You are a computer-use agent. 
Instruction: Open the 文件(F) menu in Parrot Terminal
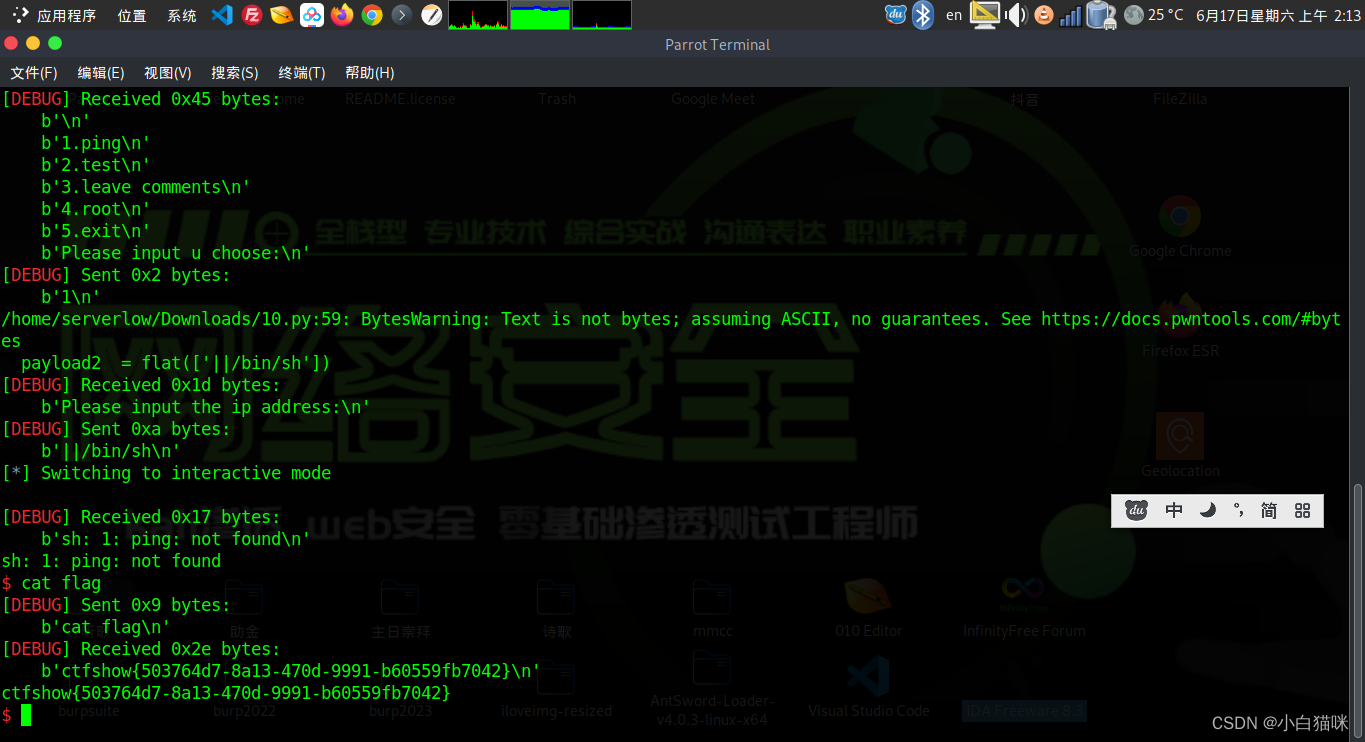click(x=34, y=73)
